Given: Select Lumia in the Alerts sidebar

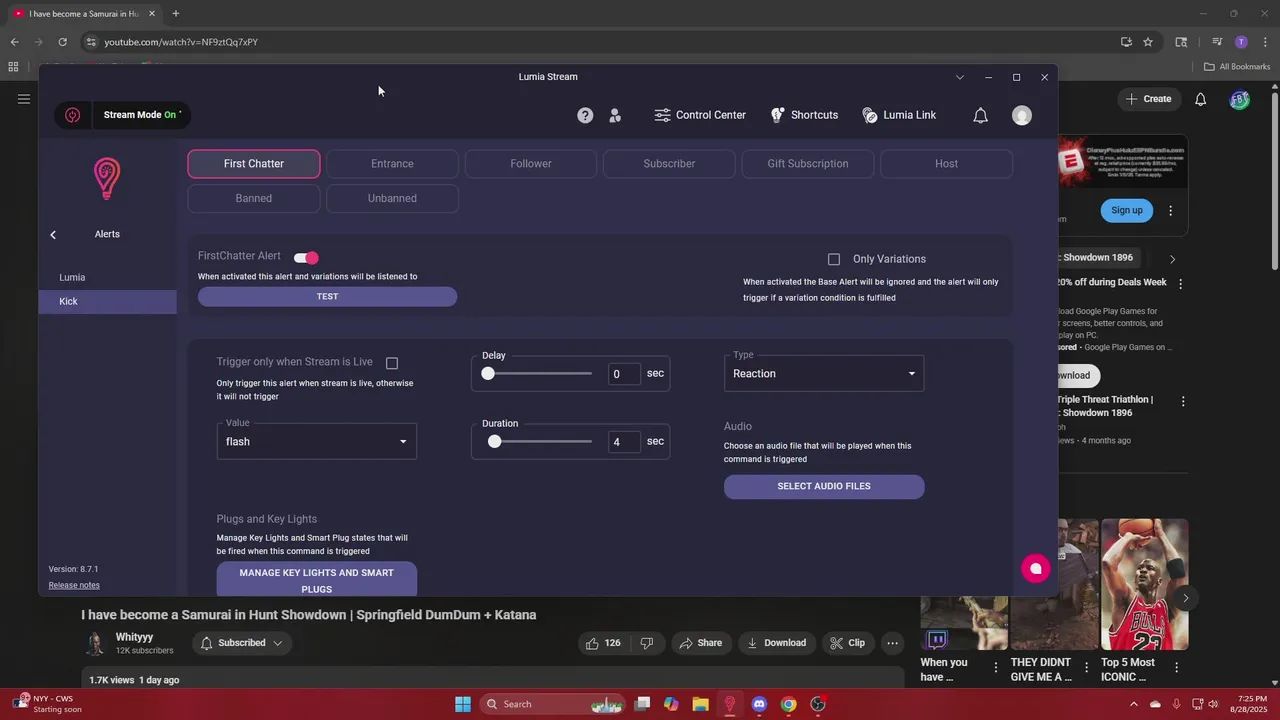Looking at the screenshot, I should [x=108, y=277].
